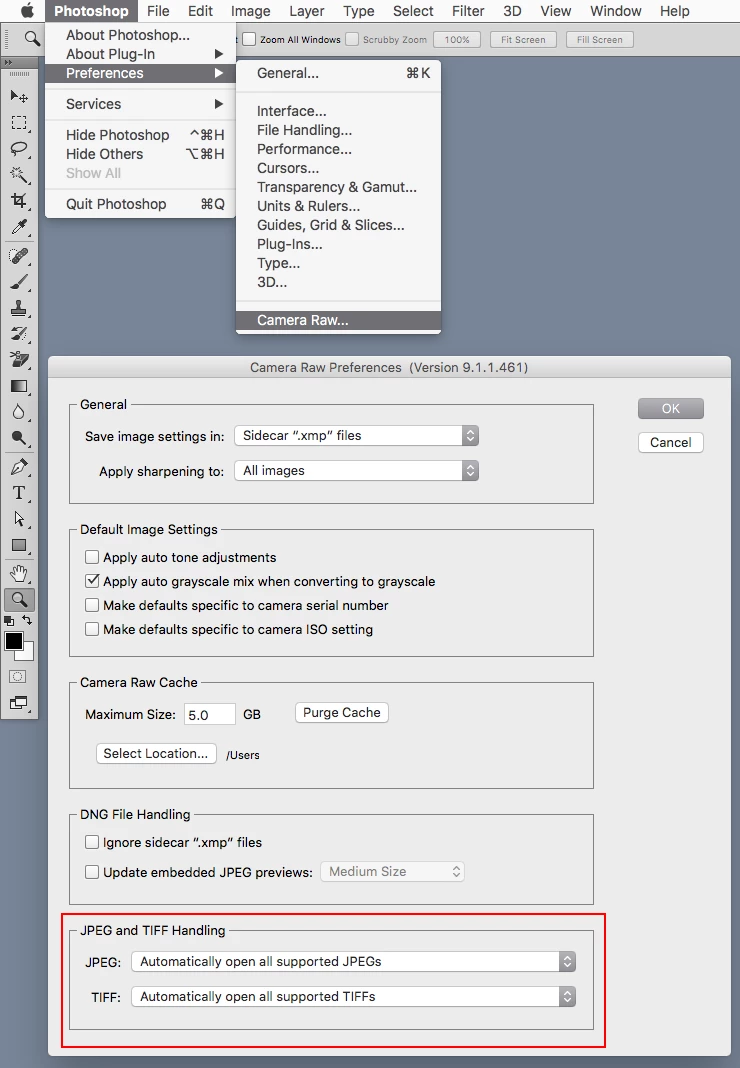Expand the About Plug-In submenu
740x1068 pixels.
[x=140, y=54]
